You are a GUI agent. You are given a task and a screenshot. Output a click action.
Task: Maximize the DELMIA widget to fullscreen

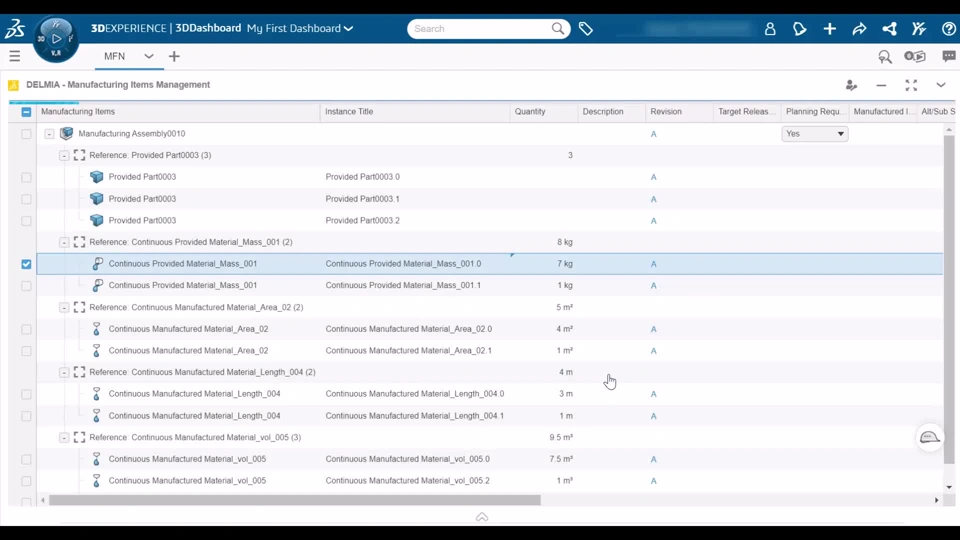point(911,85)
